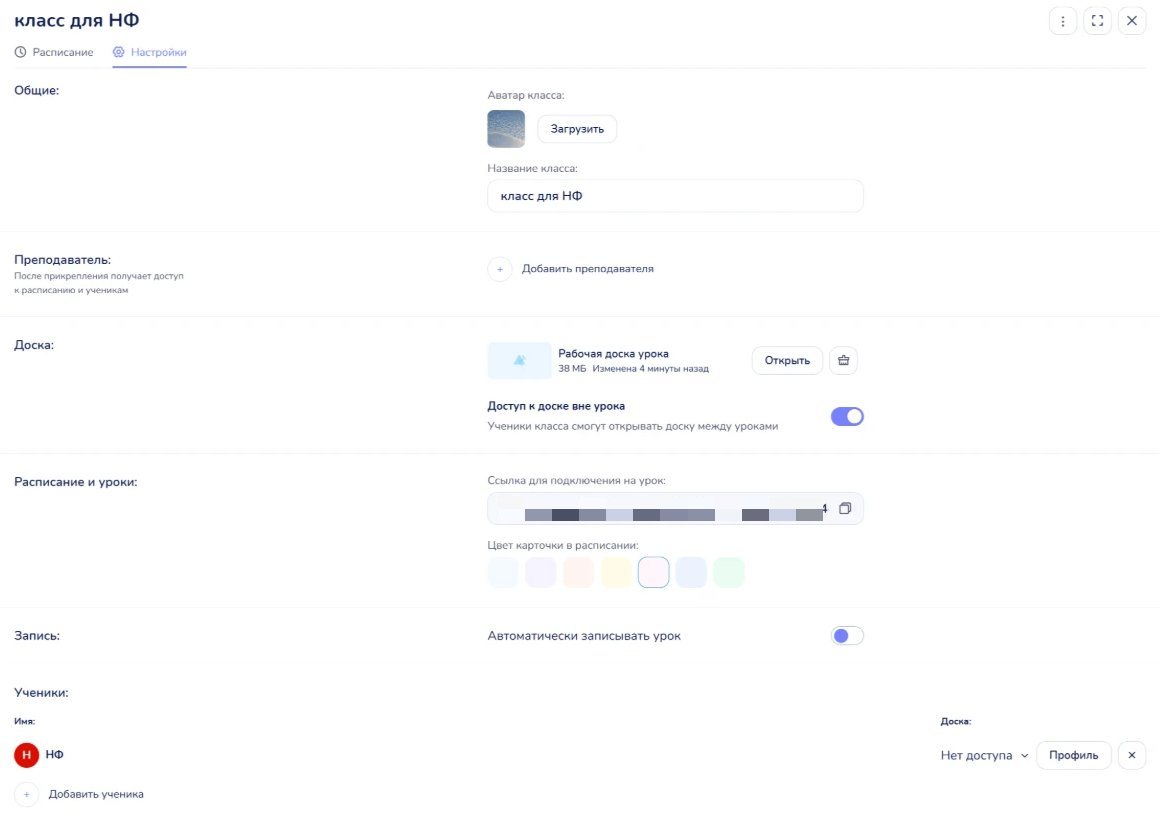Viewport: 1160px width, 820px height.
Task: Click the board preview thumbnail
Action: [519, 360]
